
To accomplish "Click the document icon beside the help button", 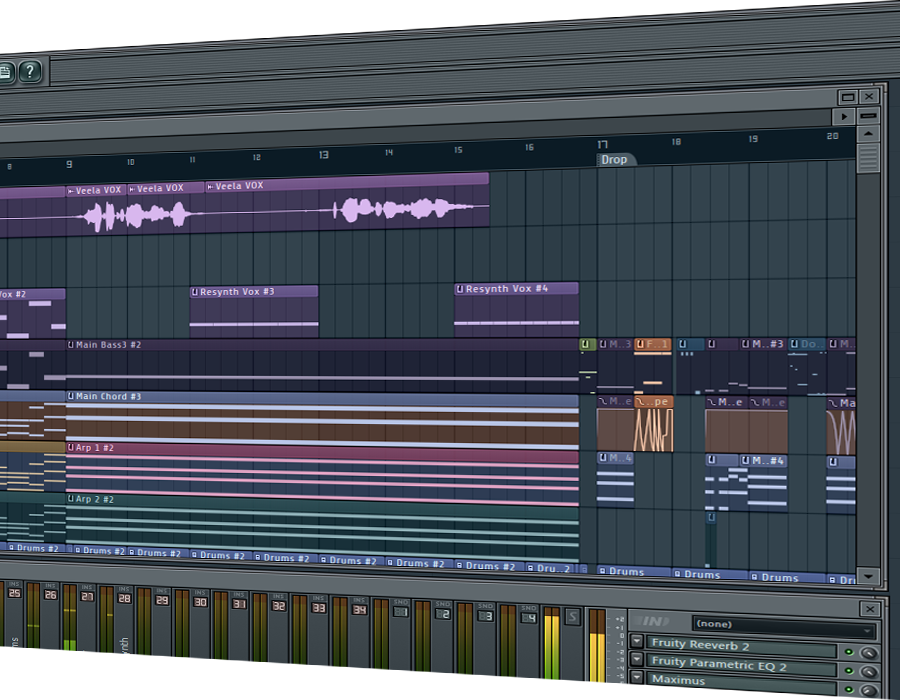I will [5, 71].
